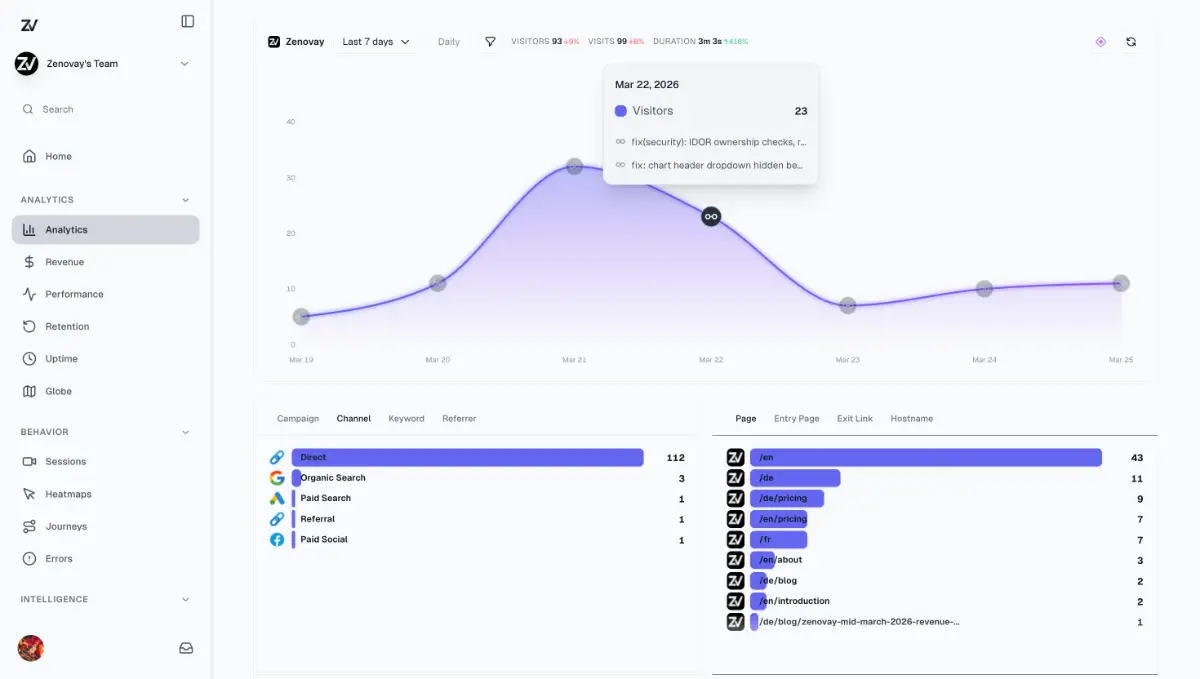This screenshot has height=679, width=1200.
Task: Open Errors in sidebar
Action: coord(105,559)
